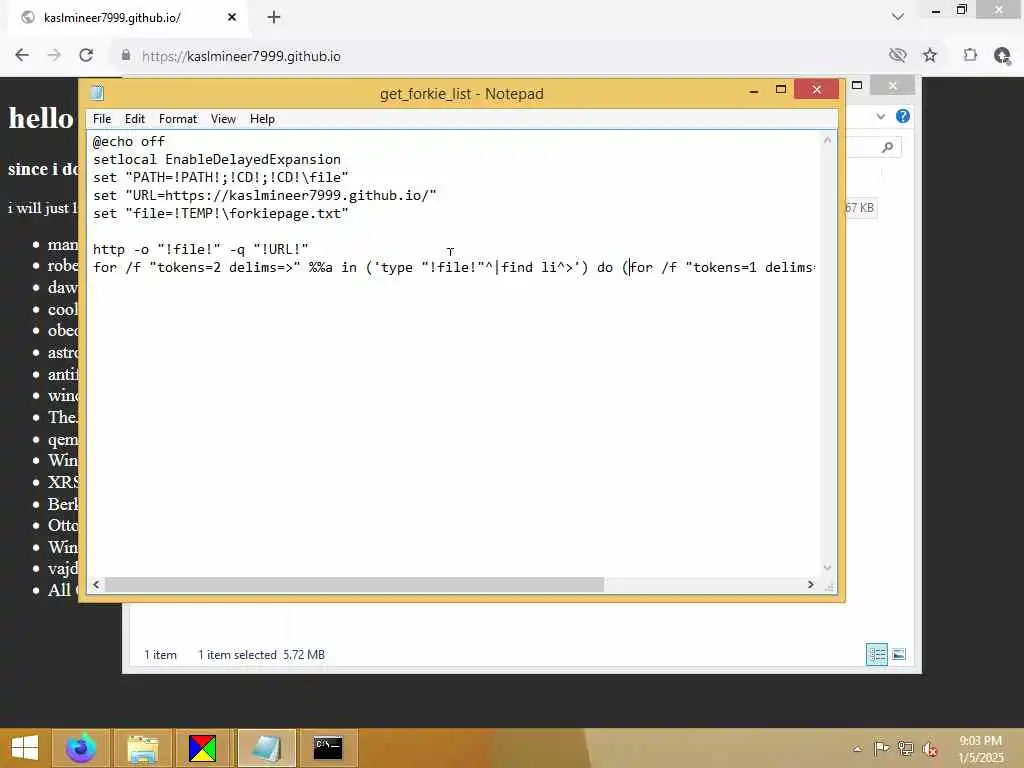
Task: Click the horizontal scrollbar thumb in Notepad
Action: click(355, 584)
